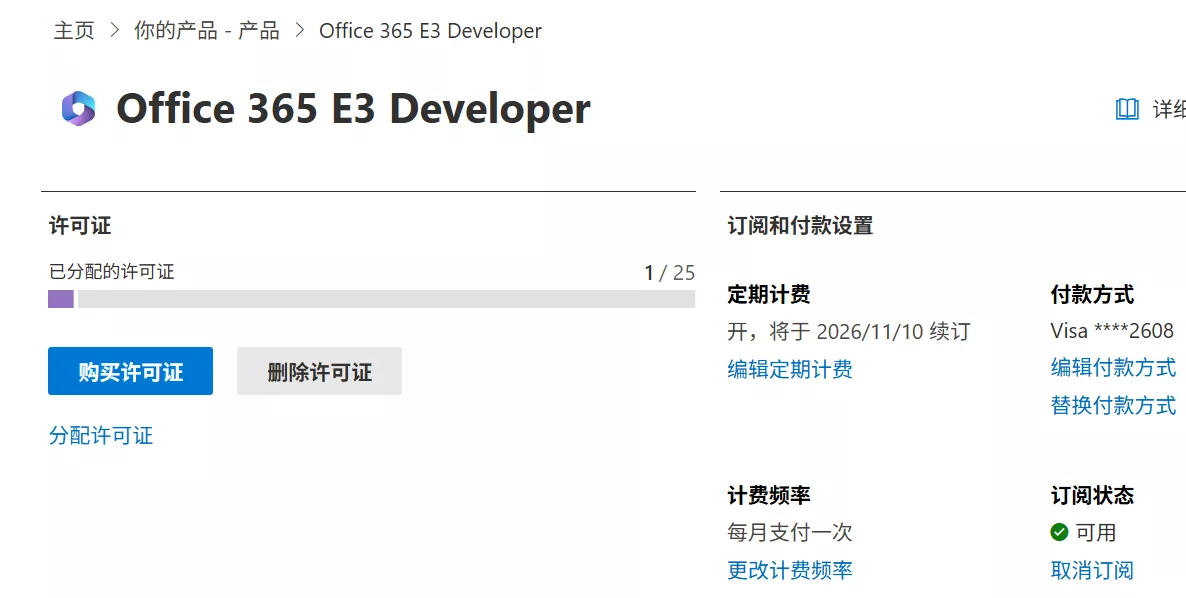This screenshot has width=1186, height=598.
Task: Click the Microsoft 365 product logo icon
Action: pos(78,108)
